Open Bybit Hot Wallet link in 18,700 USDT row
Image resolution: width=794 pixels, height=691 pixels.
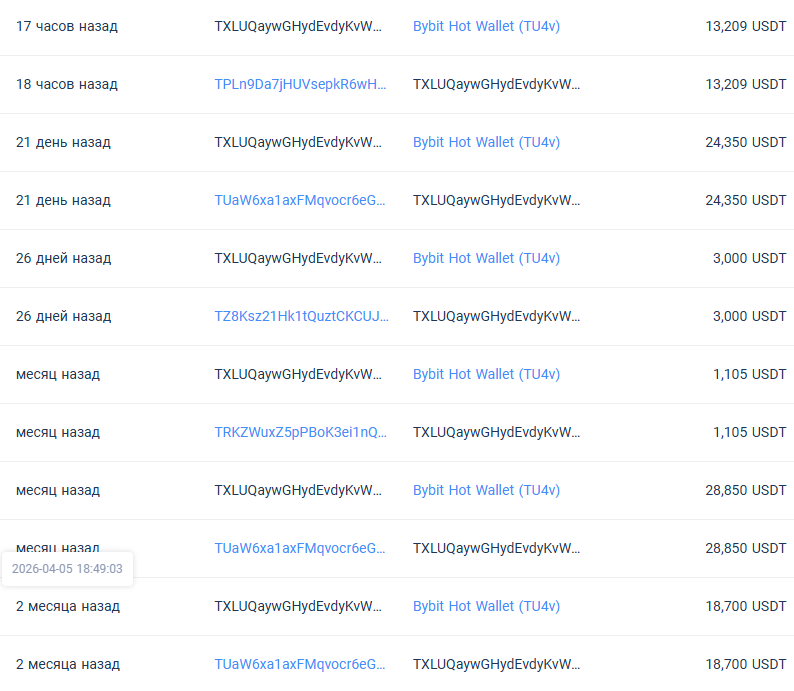pos(486,606)
